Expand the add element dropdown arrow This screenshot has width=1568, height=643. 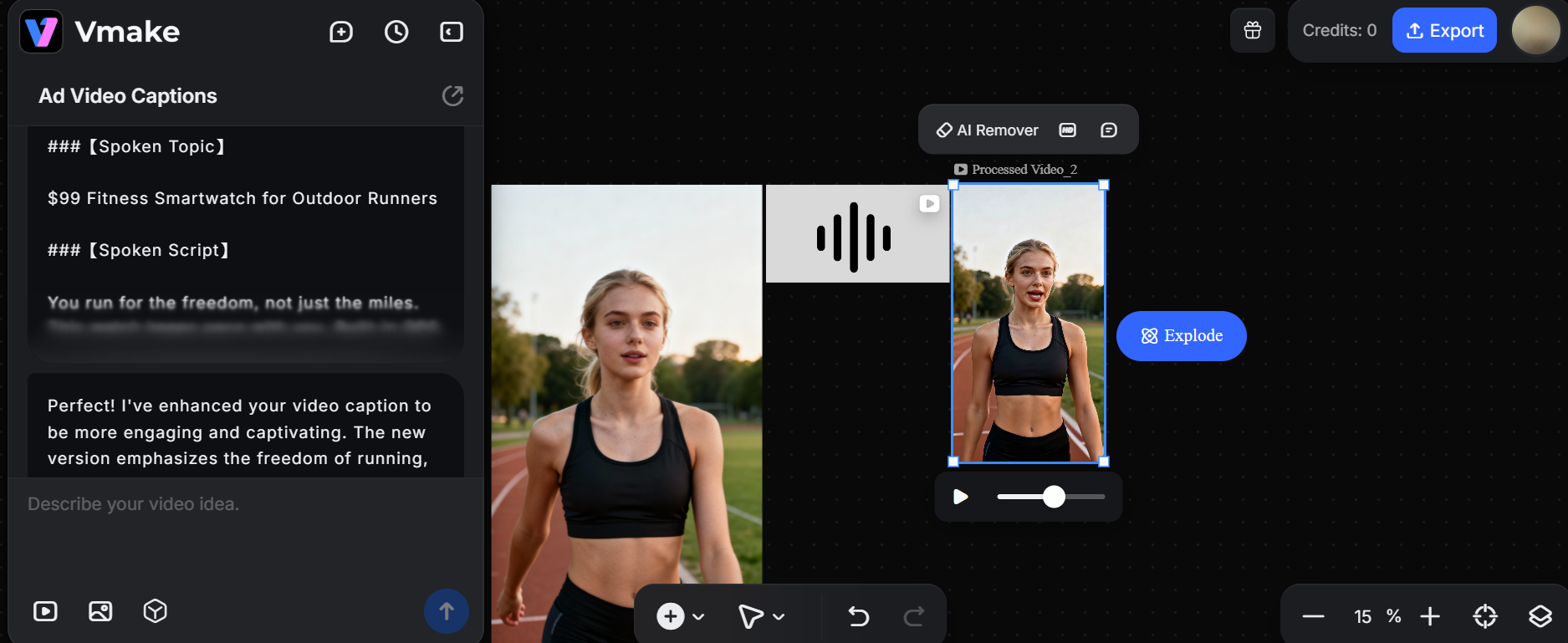699,617
